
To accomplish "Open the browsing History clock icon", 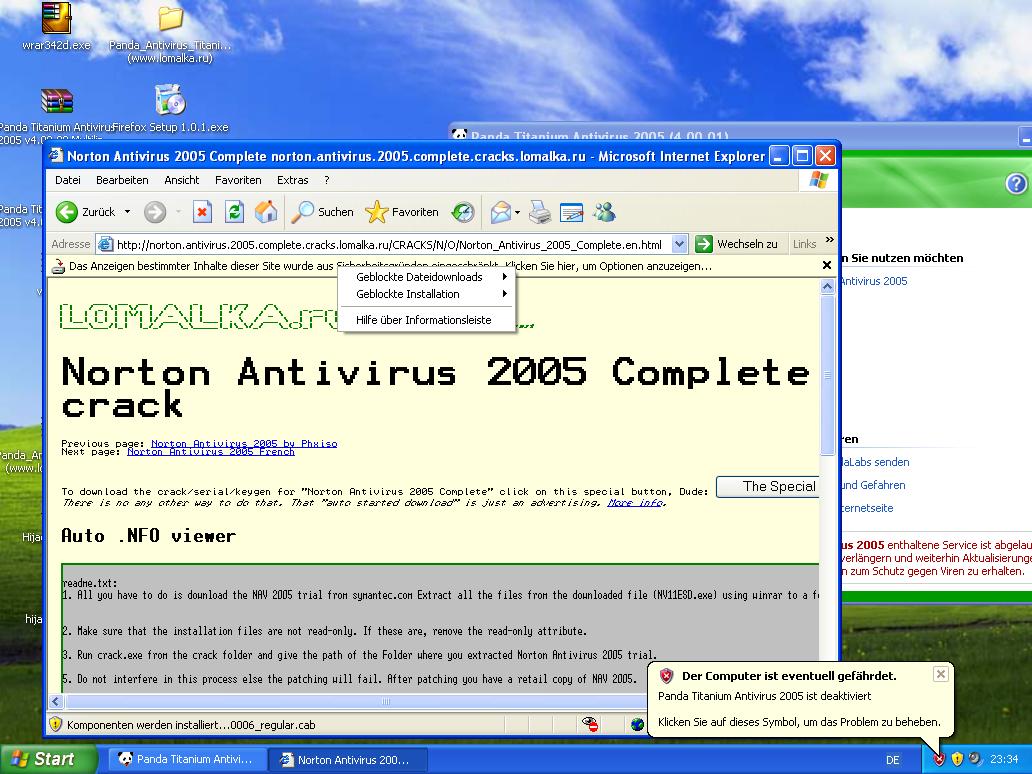I will click(x=463, y=212).
